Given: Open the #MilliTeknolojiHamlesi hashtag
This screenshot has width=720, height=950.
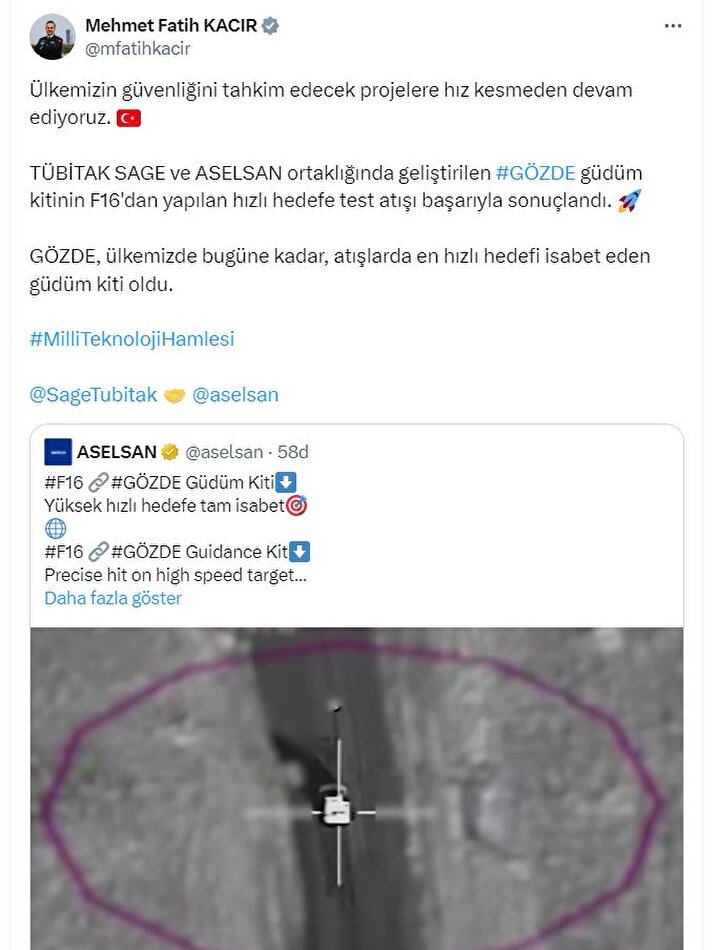Looking at the screenshot, I should [x=132, y=339].
